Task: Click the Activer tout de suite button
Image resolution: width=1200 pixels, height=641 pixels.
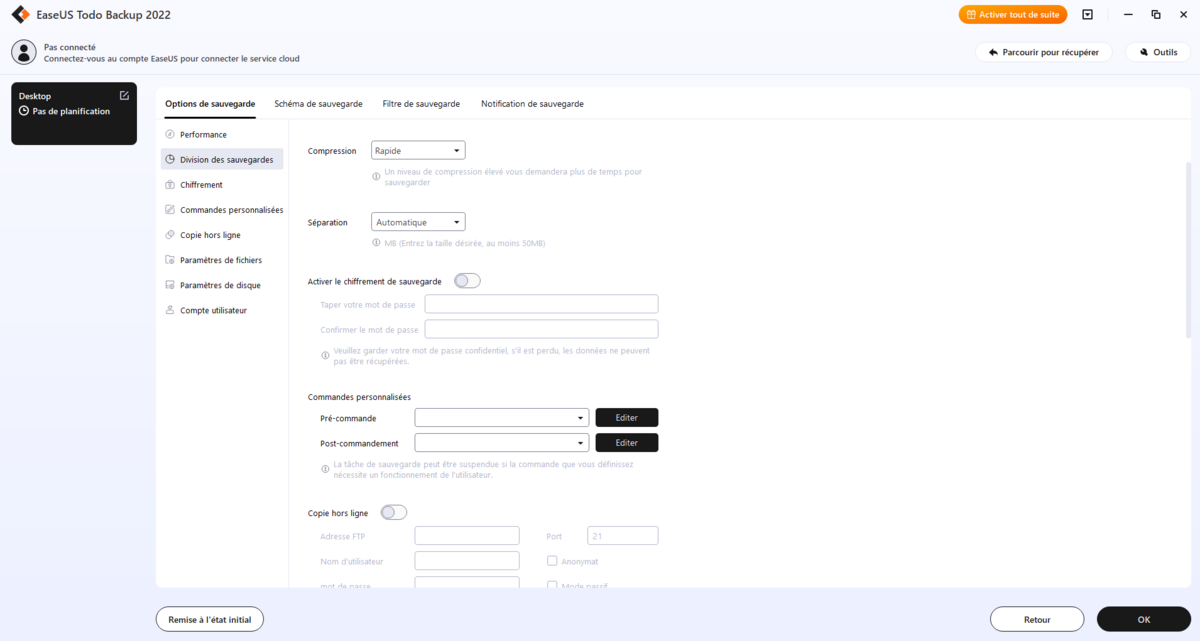Action: (x=1012, y=15)
